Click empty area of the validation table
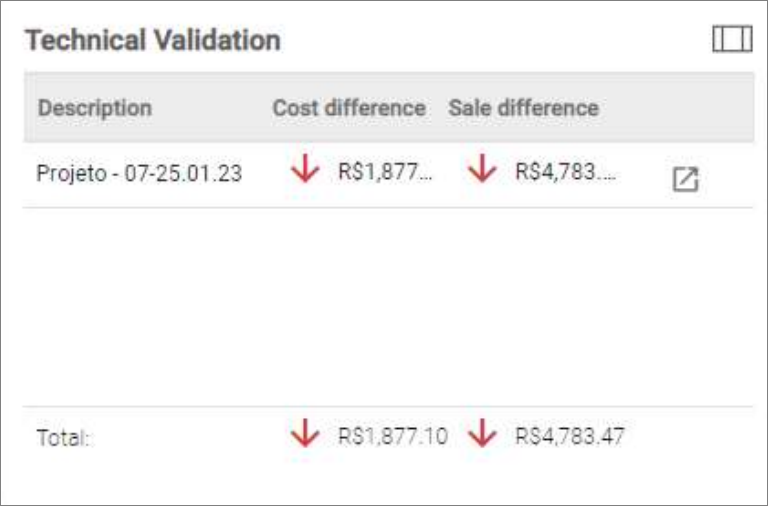The image size is (769, 506). click(x=388, y=306)
